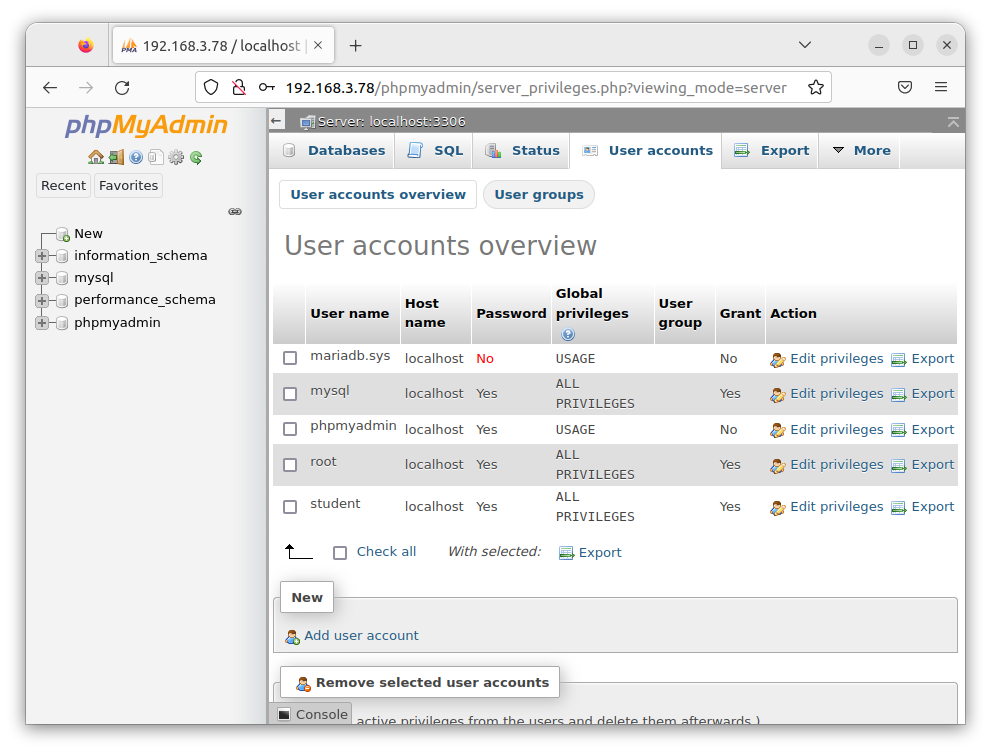Open phpMyAdmin documentation question mark icon
Image resolution: width=991 pixels, height=753 pixels.
pos(135,157)
